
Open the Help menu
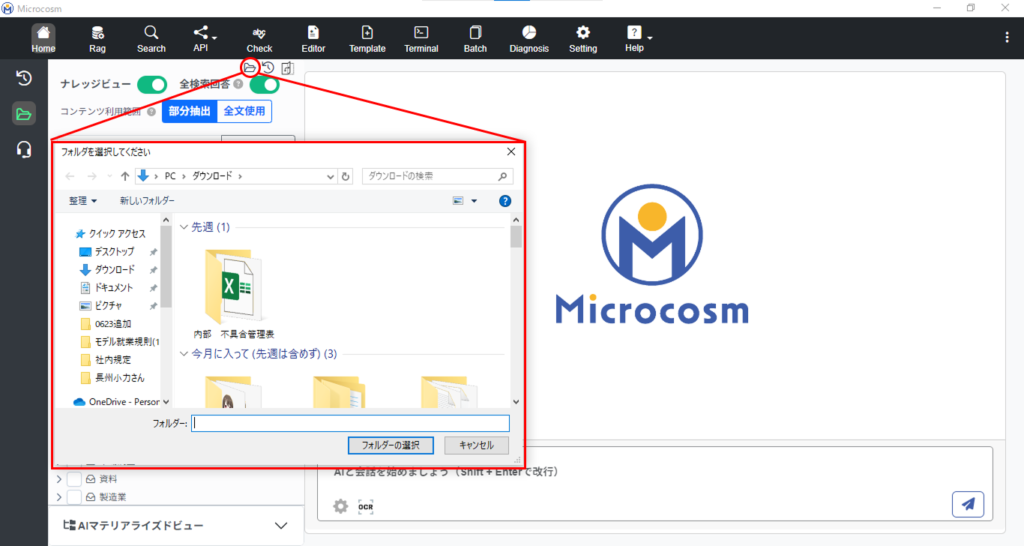tap(637, 39)
